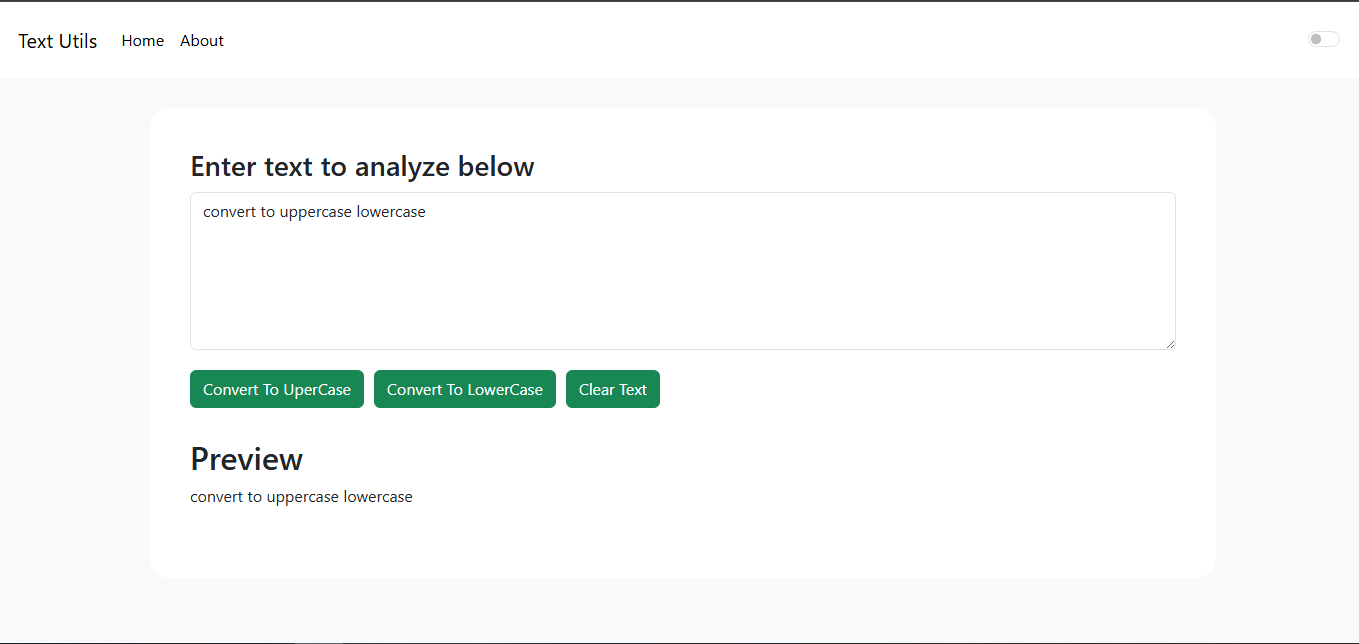Click empty space in top navbar
This screenshot has height=644, width=1359.
click(x=760, y=40)
